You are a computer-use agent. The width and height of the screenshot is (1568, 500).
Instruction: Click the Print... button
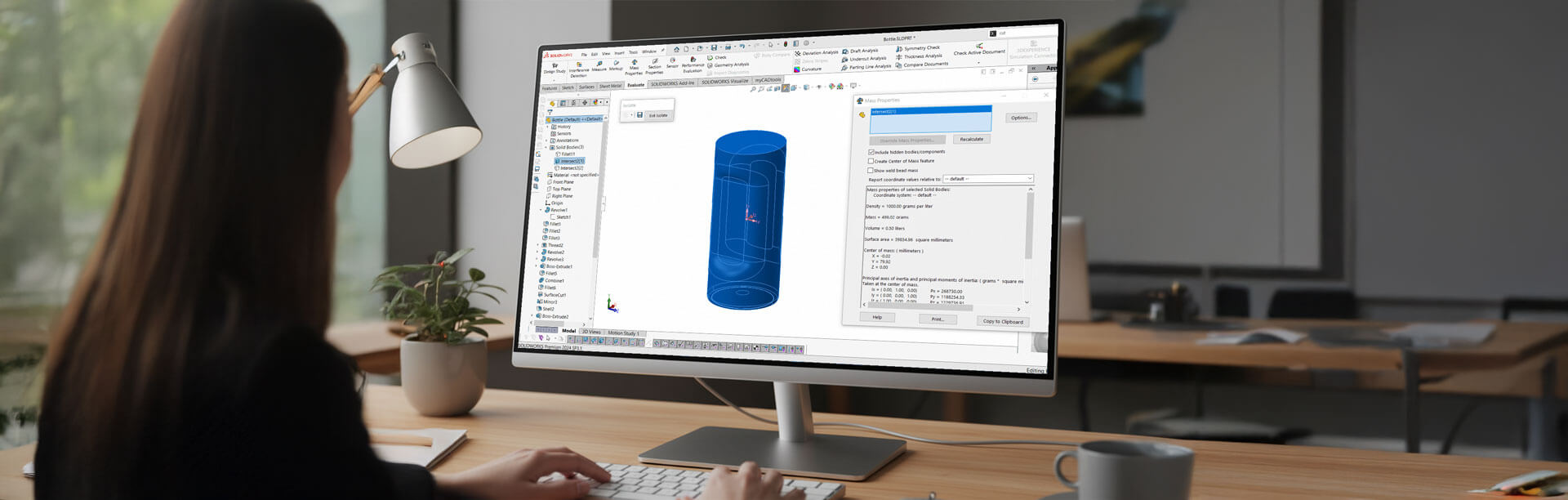[937, 319]
